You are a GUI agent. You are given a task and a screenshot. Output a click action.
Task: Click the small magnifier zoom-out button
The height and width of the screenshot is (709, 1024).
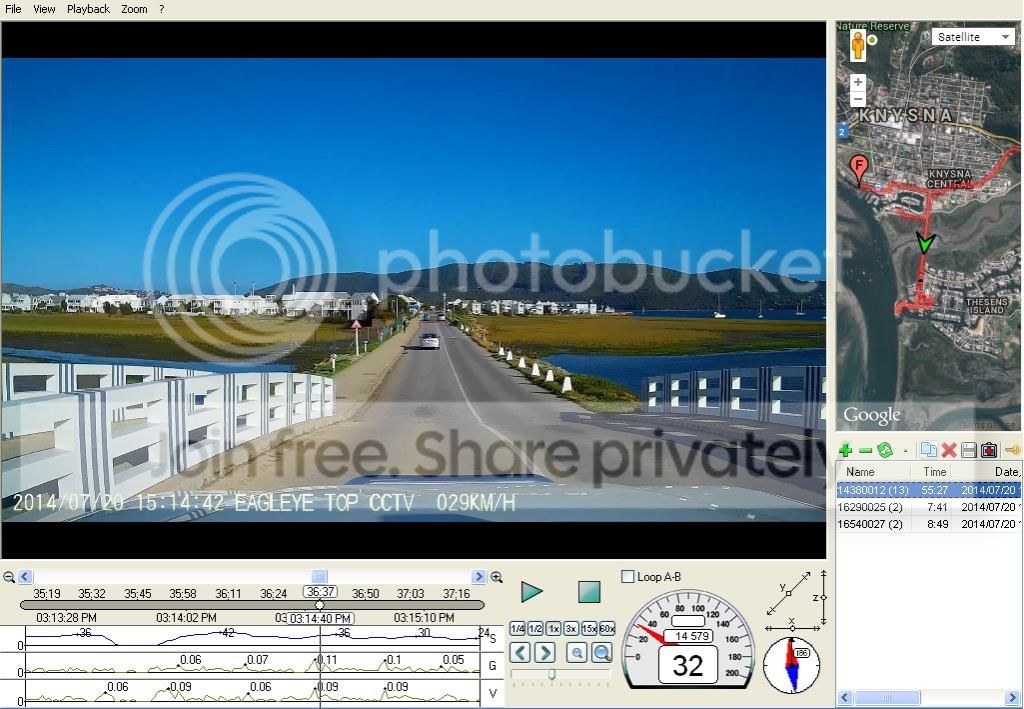577,652
